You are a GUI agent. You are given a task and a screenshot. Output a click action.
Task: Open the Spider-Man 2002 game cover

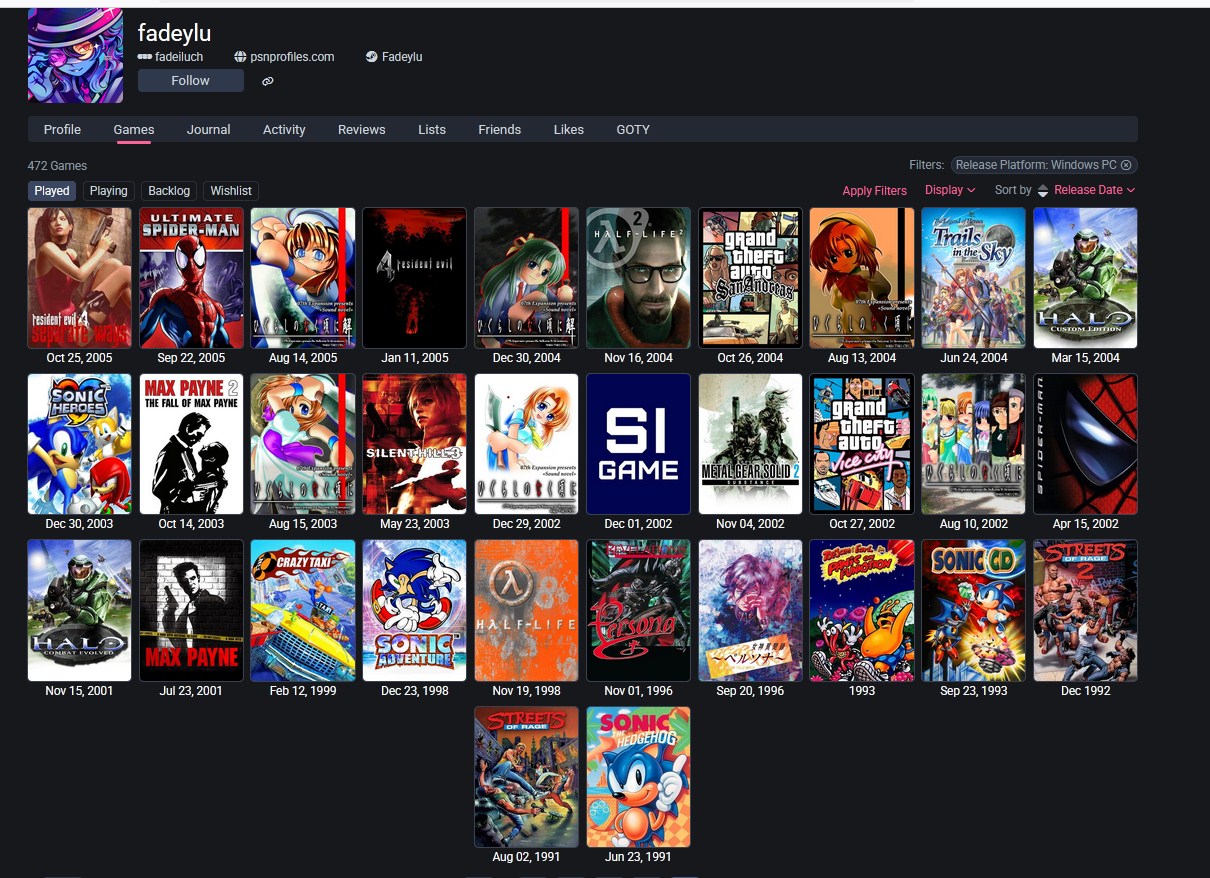[1085, 444]
